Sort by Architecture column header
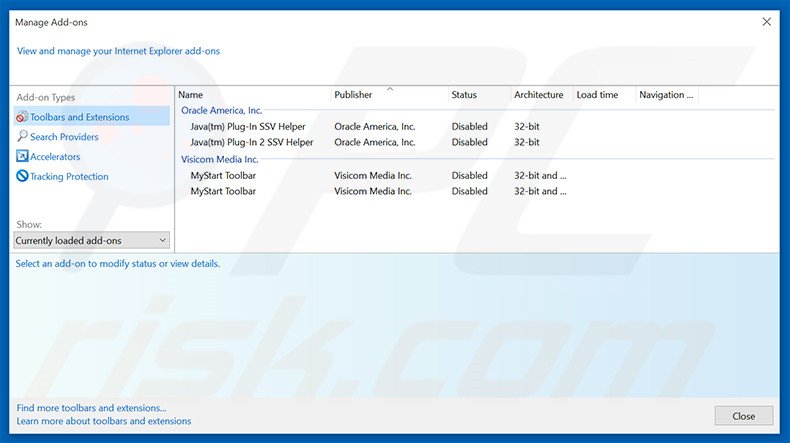The width and height of the screenshot is (790, 443). (542, 95)
